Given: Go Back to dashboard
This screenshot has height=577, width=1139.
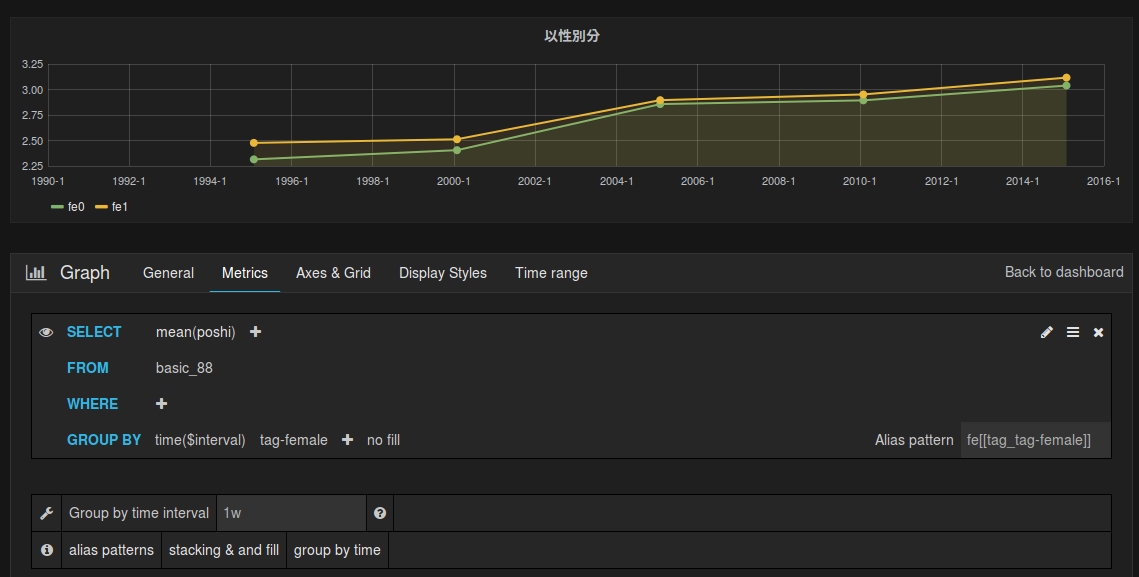Looking at the screenshot, I should tap(1063, 272).
